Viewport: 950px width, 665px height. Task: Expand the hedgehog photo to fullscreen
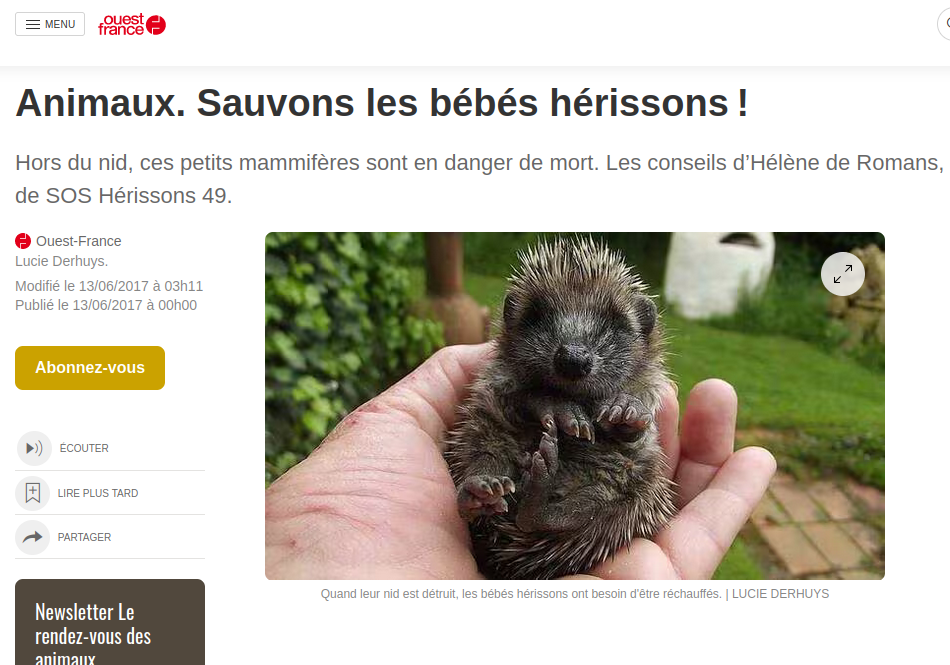click(843, 274)
